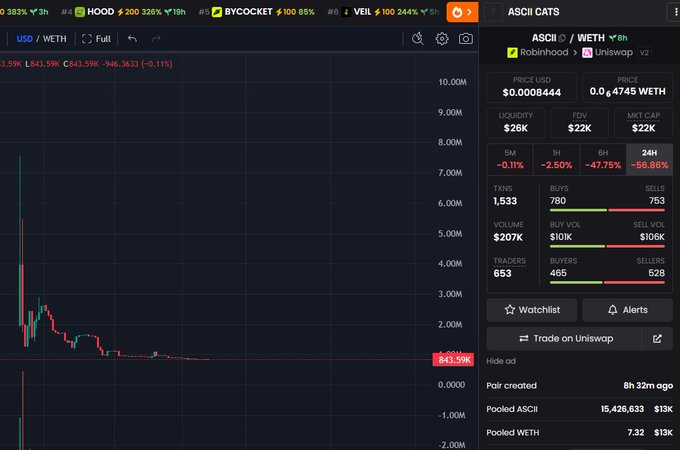Click the 843.59K current price label

453,360
